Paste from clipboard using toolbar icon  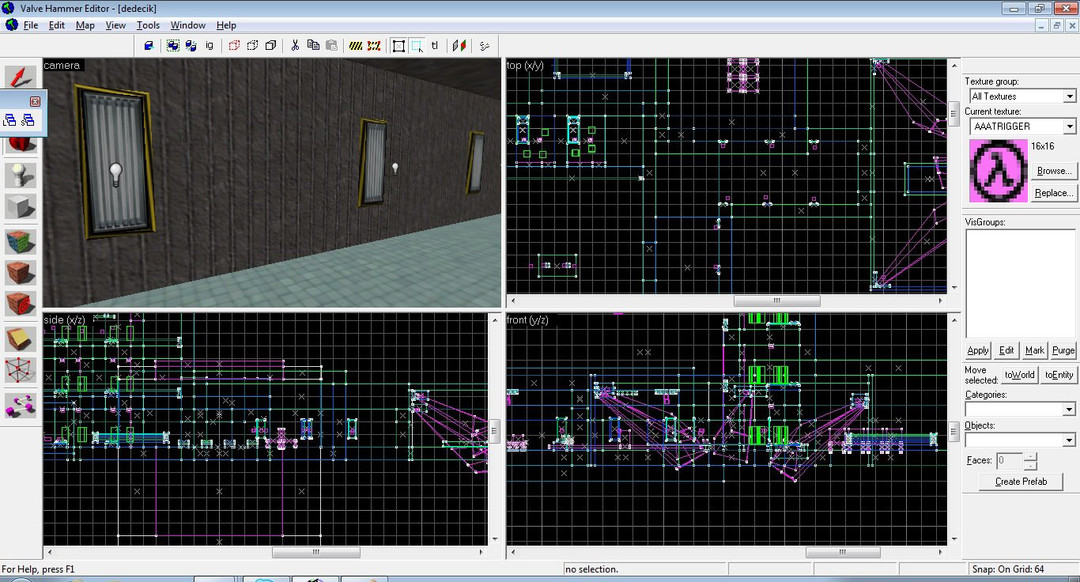coord(331,45)
